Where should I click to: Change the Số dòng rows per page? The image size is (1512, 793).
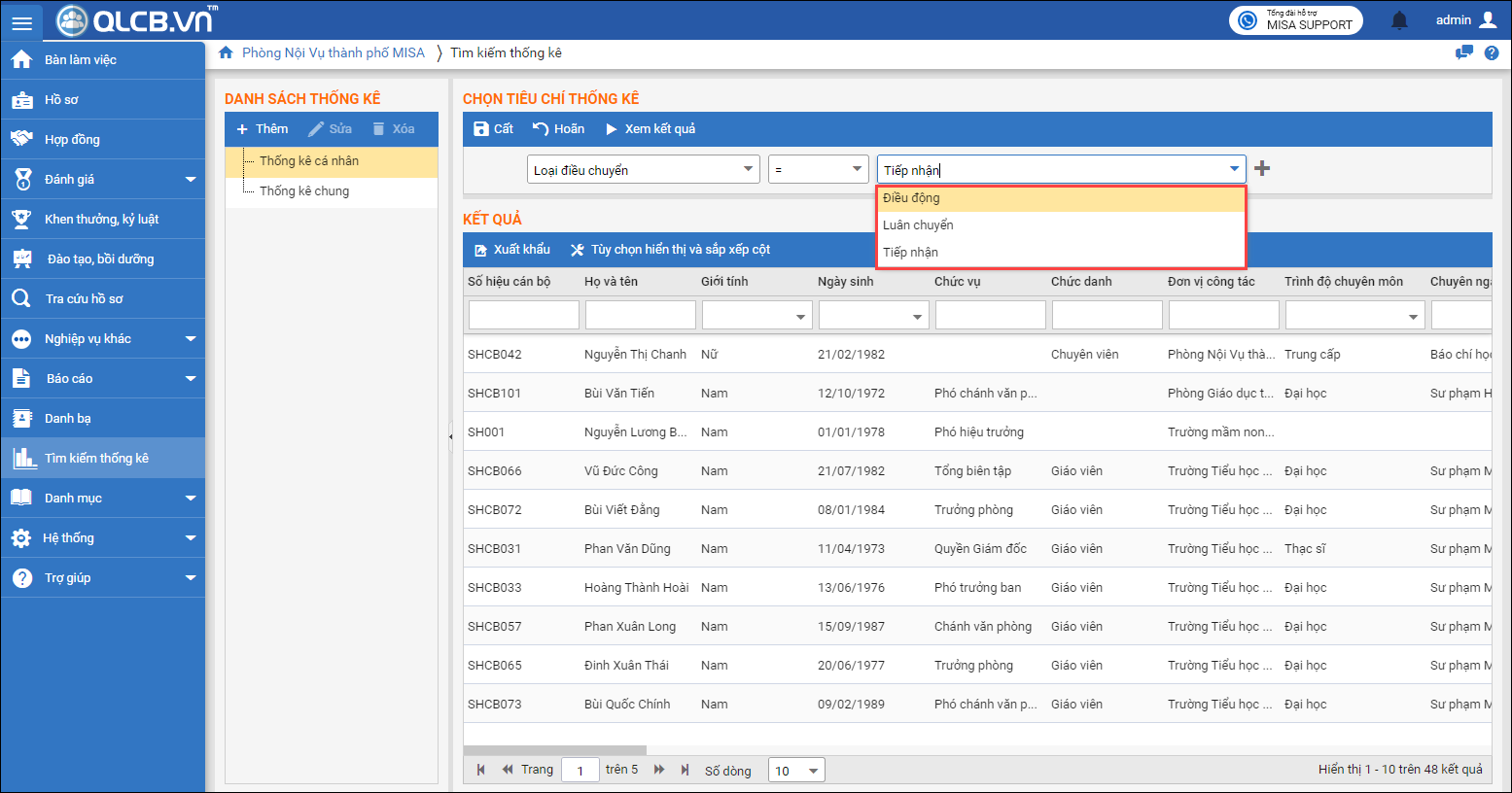click(796, 771)
